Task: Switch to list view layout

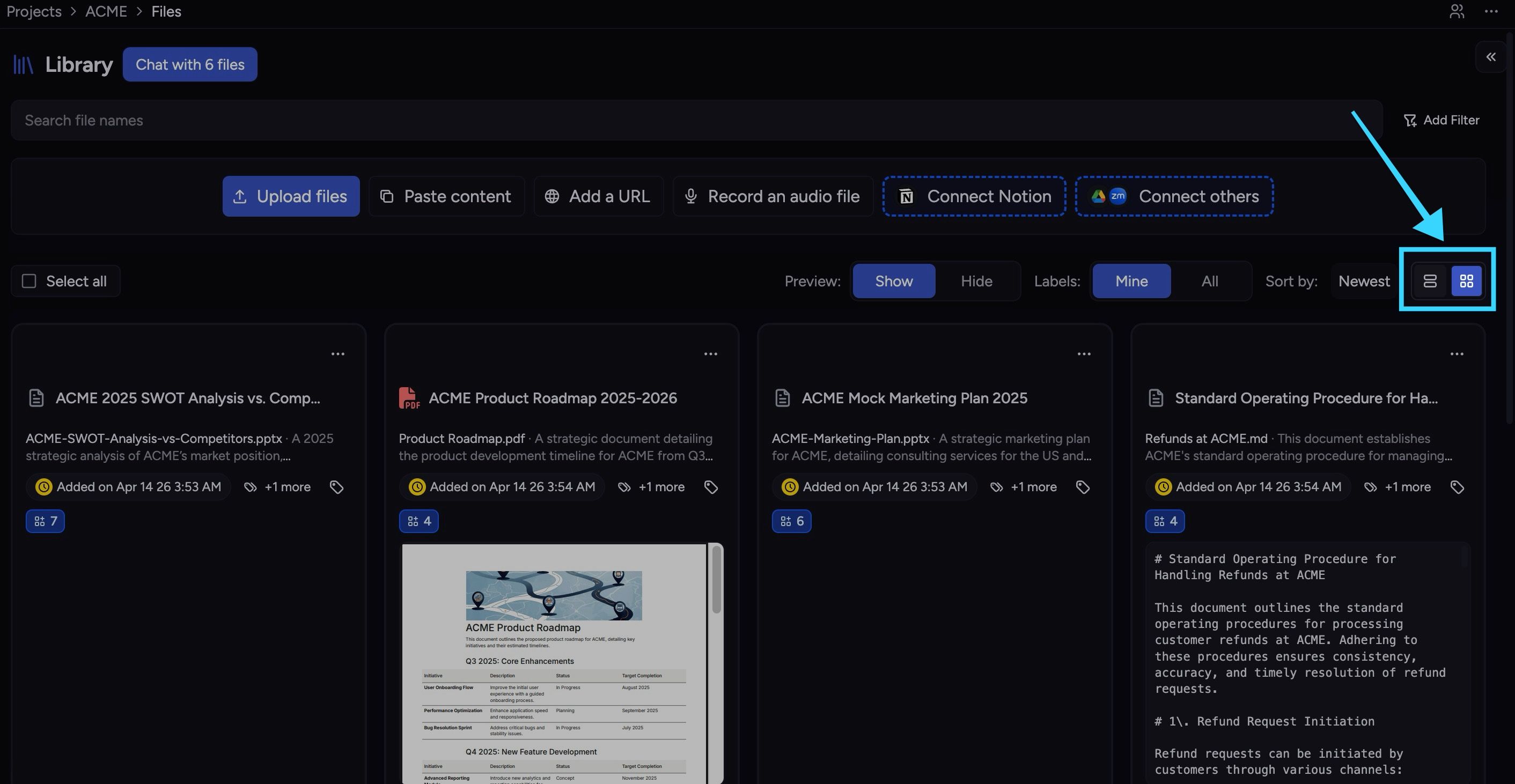Action: pos(1430,281)
